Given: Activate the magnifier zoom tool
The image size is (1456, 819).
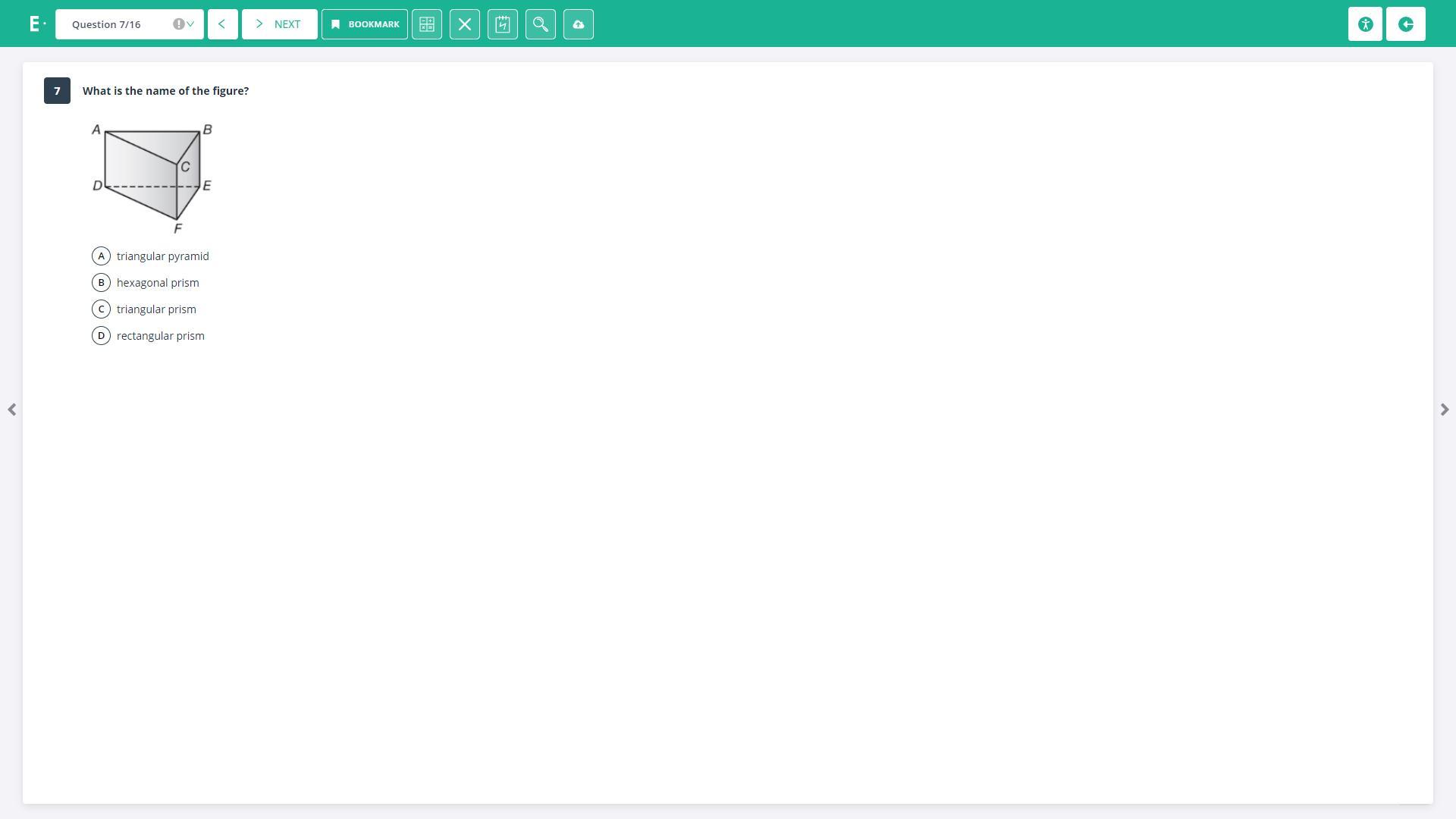Looking at the screenshot, I should tap(541, 24).
